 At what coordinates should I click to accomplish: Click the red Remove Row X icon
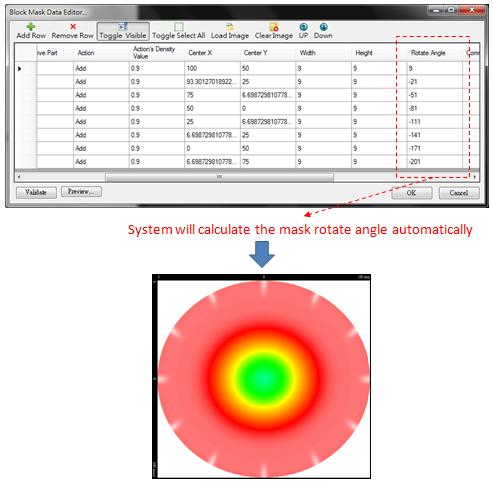point(73,27)
